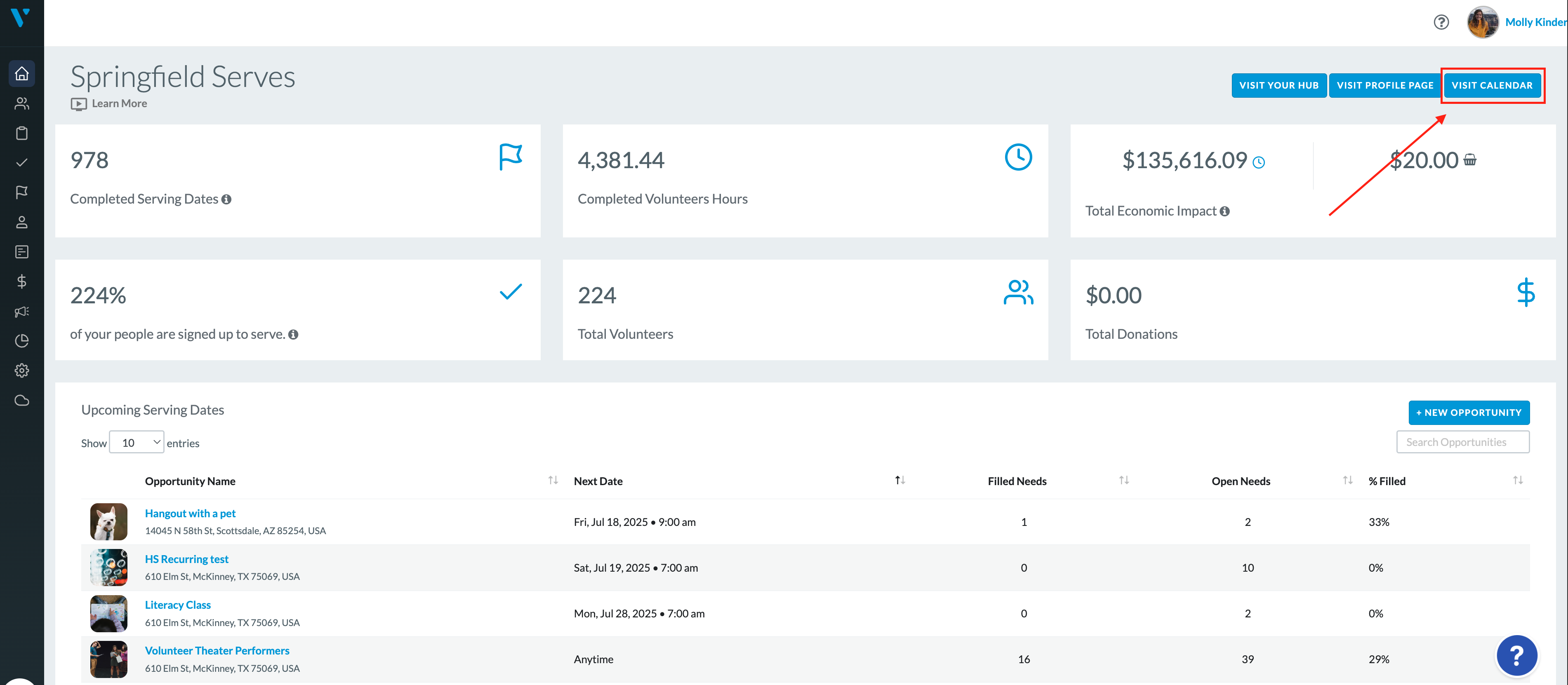The height and width of the screenshot is (685, 1568).
Task: Click the Visit Your Hub button
Action: coord(1279,85)
